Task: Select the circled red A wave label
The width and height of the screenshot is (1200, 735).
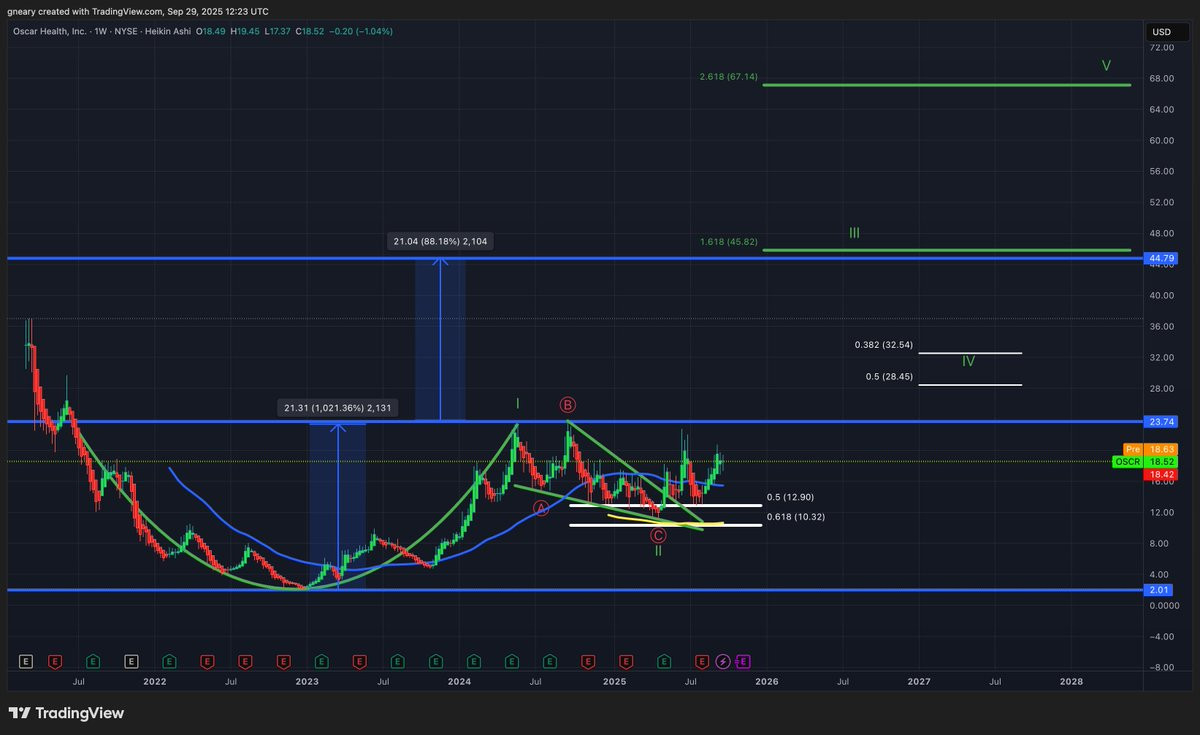Action: 541,508
